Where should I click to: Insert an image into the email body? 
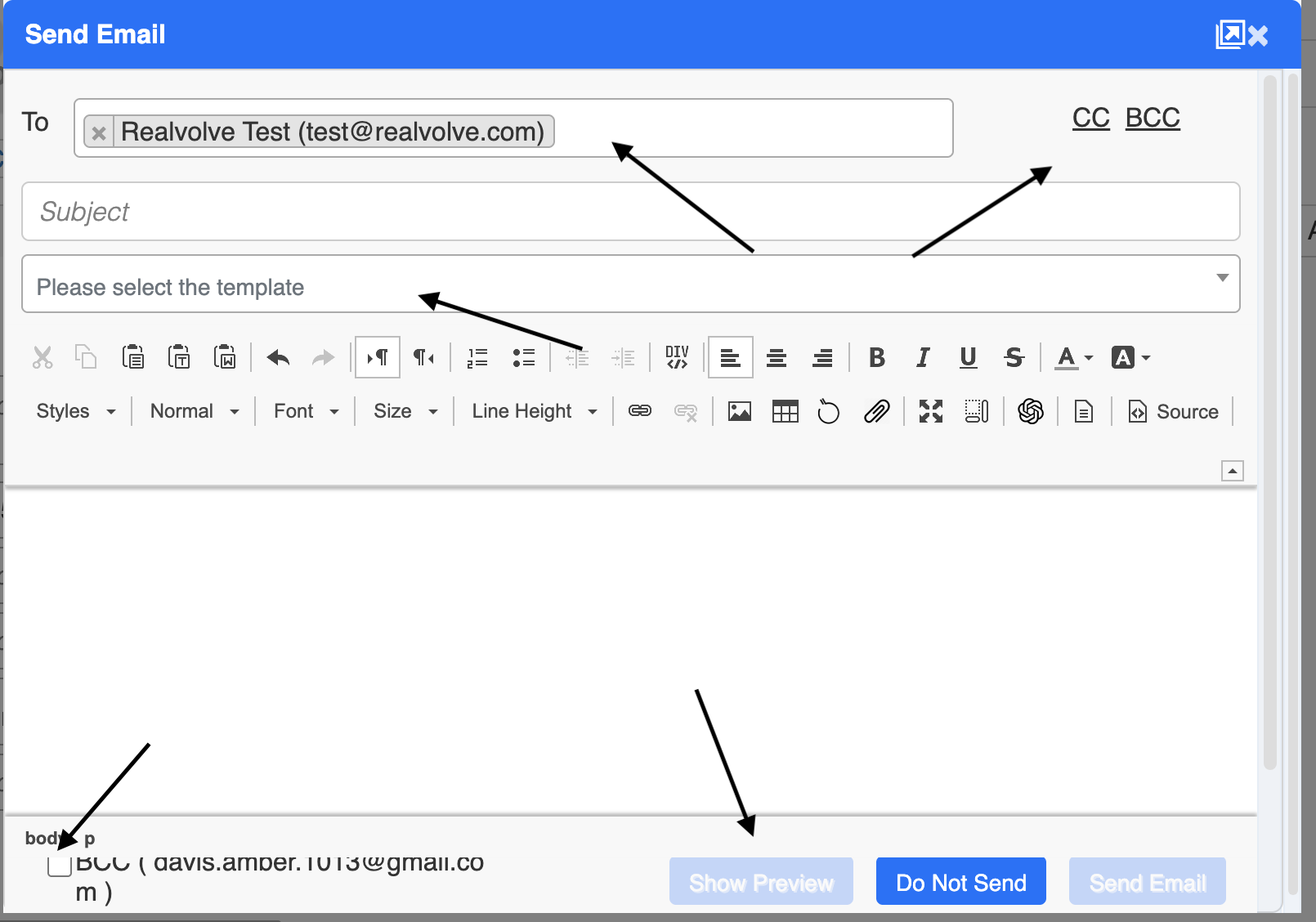[739, 411]
